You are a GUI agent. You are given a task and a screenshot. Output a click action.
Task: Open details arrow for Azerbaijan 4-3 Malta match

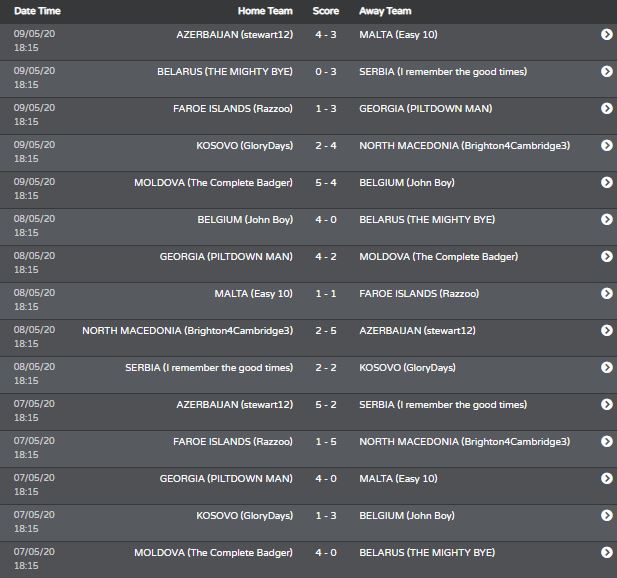(x=606, y=34)
